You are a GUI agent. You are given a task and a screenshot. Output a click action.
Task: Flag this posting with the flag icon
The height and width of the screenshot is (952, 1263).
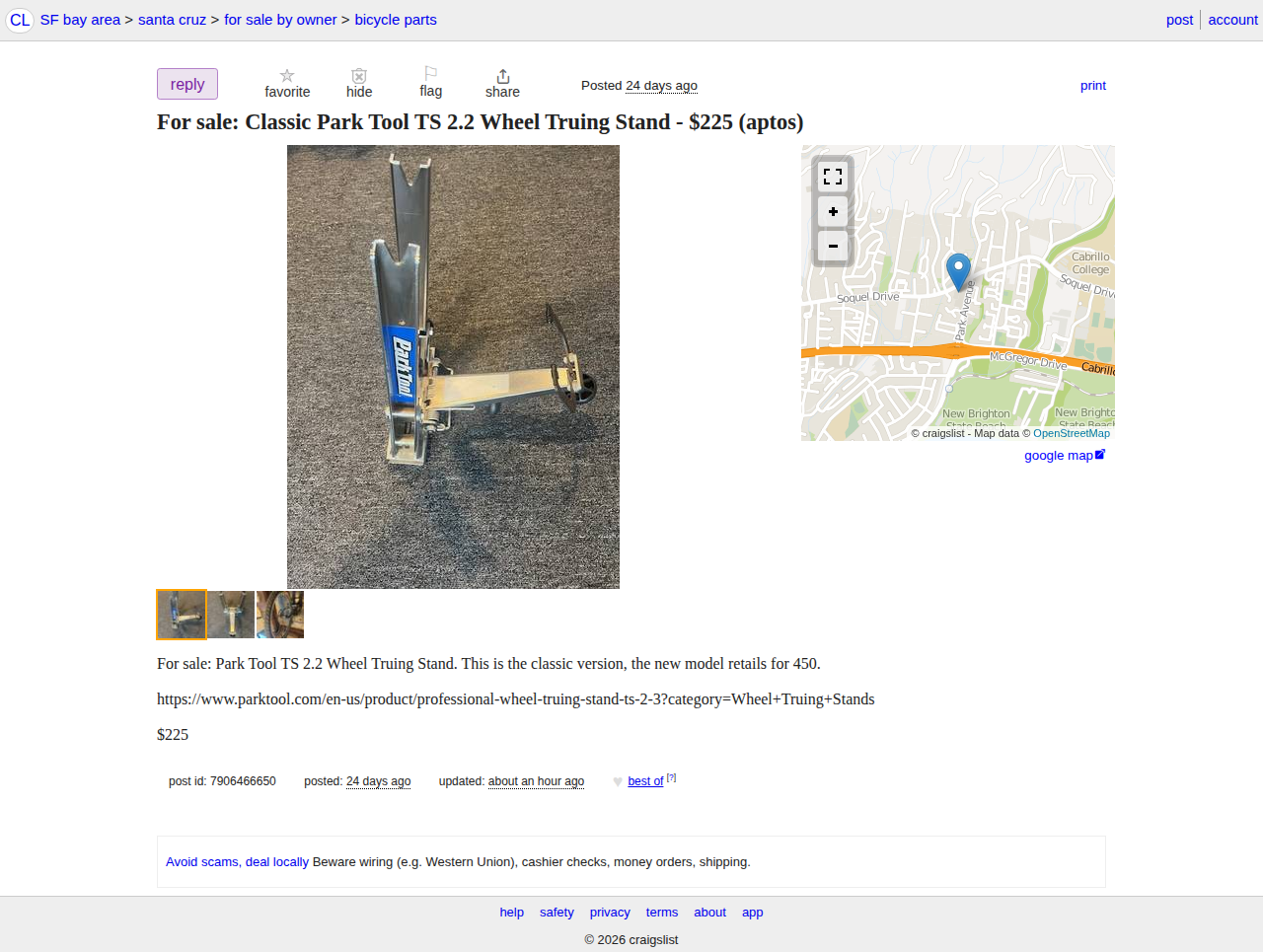[430, 74]
